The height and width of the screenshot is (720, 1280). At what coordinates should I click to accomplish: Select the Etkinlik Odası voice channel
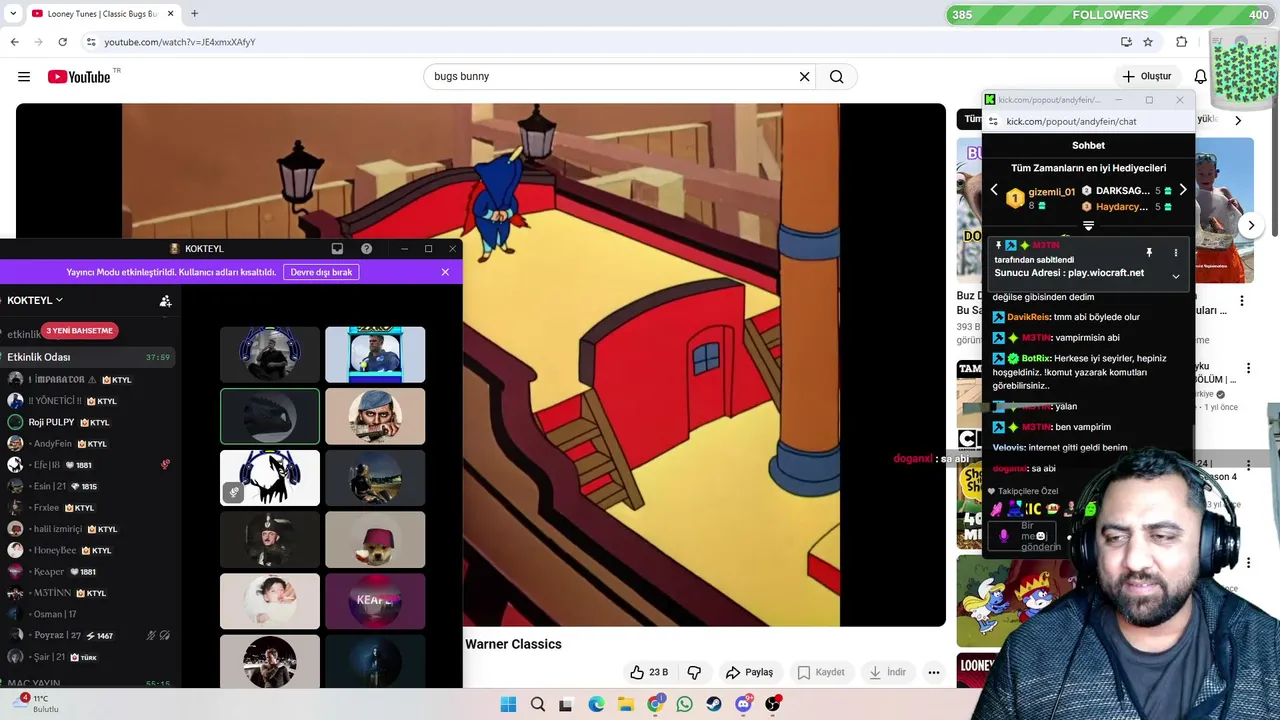88,357
